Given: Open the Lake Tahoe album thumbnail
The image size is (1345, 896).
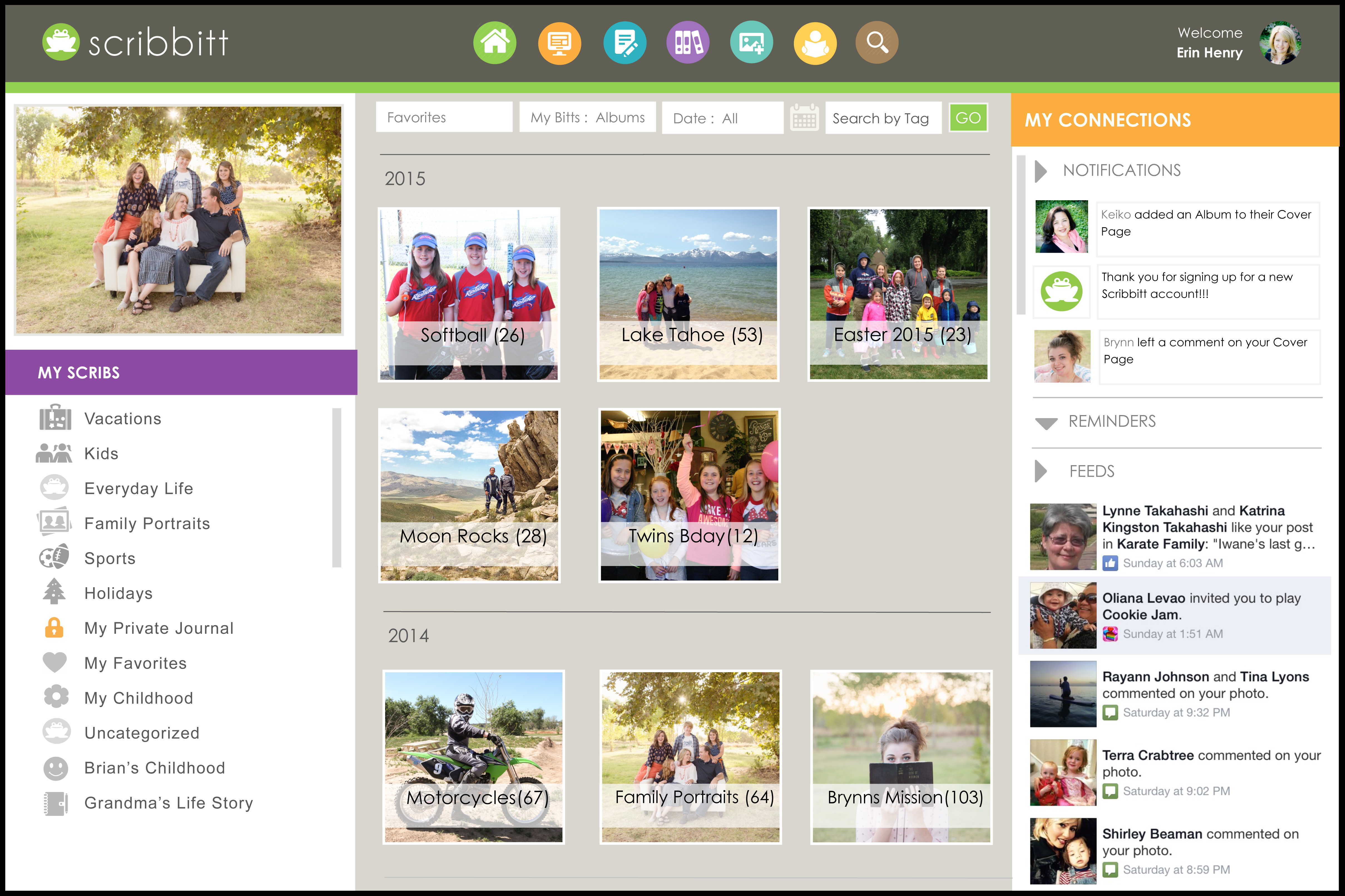Looking at the screenshot, I should pyautogui.click(x=688, y=294).
